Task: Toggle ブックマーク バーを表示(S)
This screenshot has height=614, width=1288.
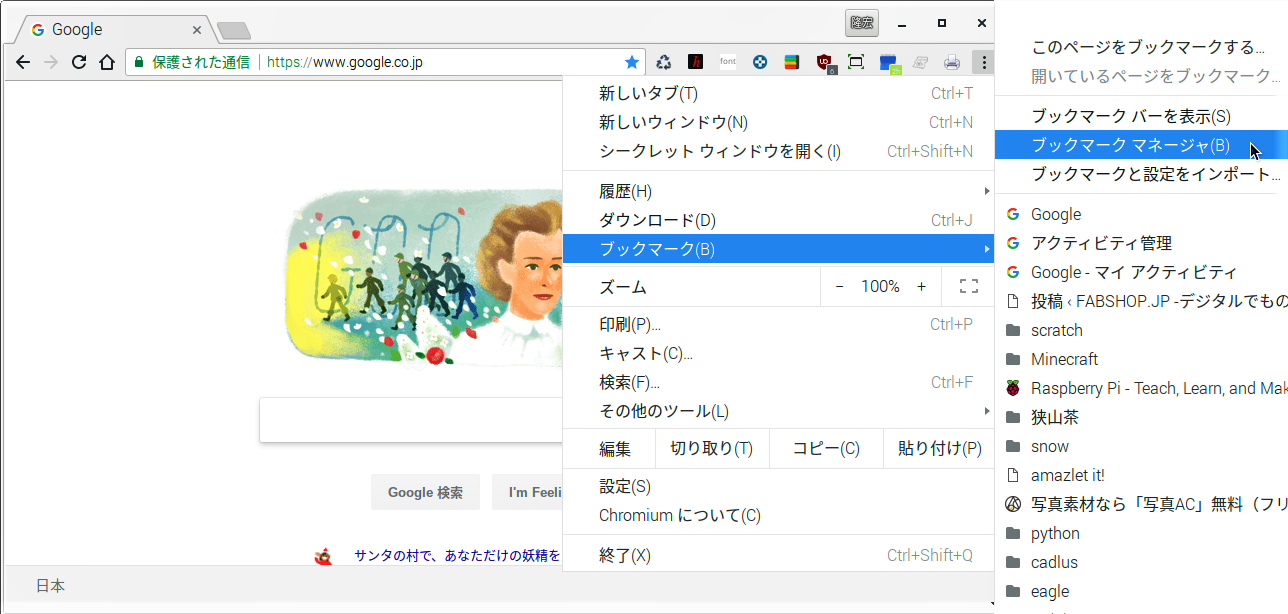Action: click(1142, 117)
